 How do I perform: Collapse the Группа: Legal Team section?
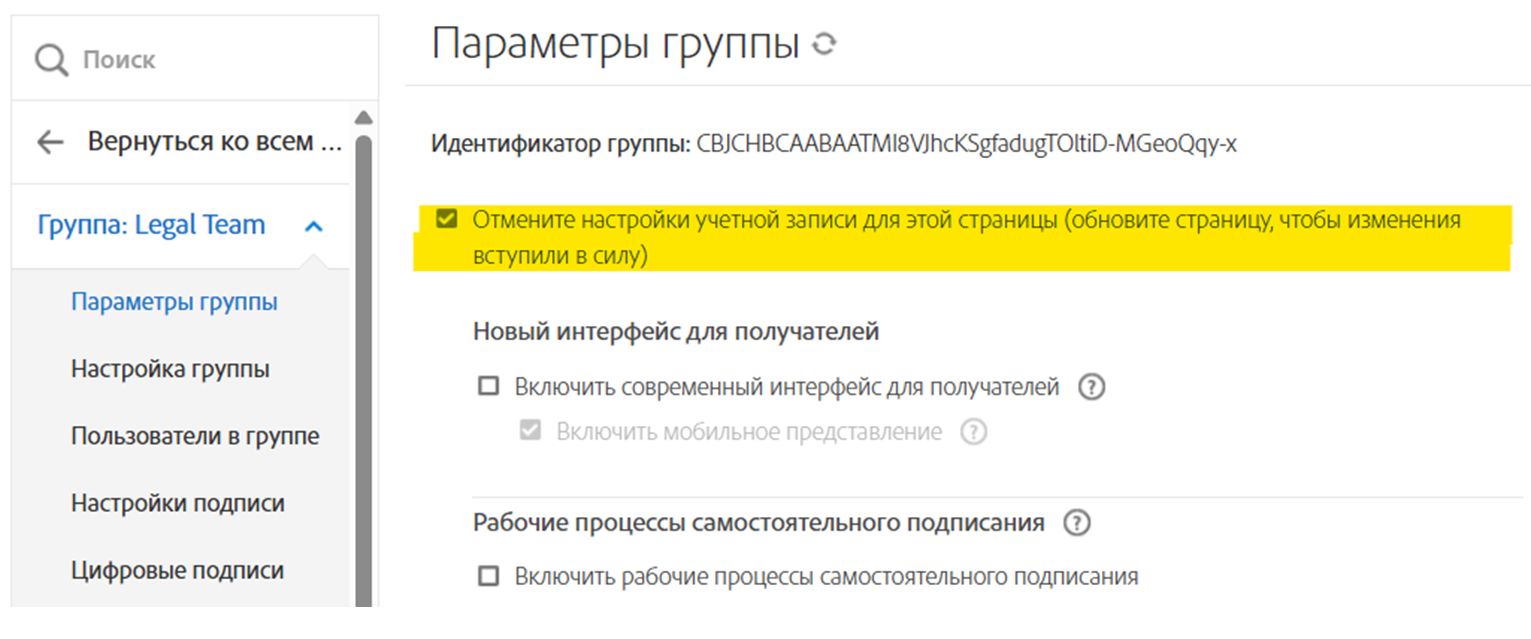pyautogui.click(x=314, y=225)
